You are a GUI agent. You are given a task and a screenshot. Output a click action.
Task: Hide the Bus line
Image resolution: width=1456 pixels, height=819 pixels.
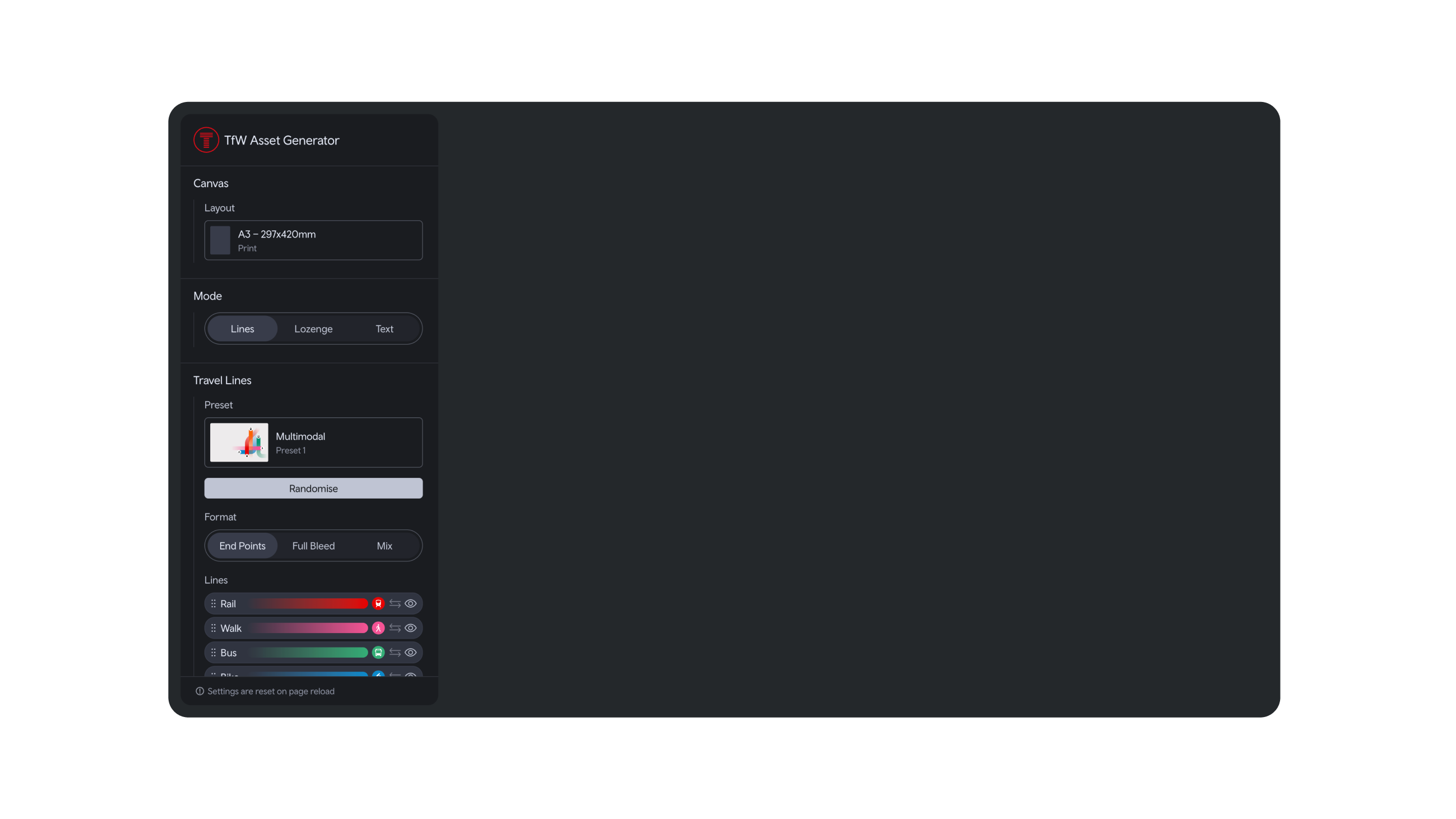411,653
